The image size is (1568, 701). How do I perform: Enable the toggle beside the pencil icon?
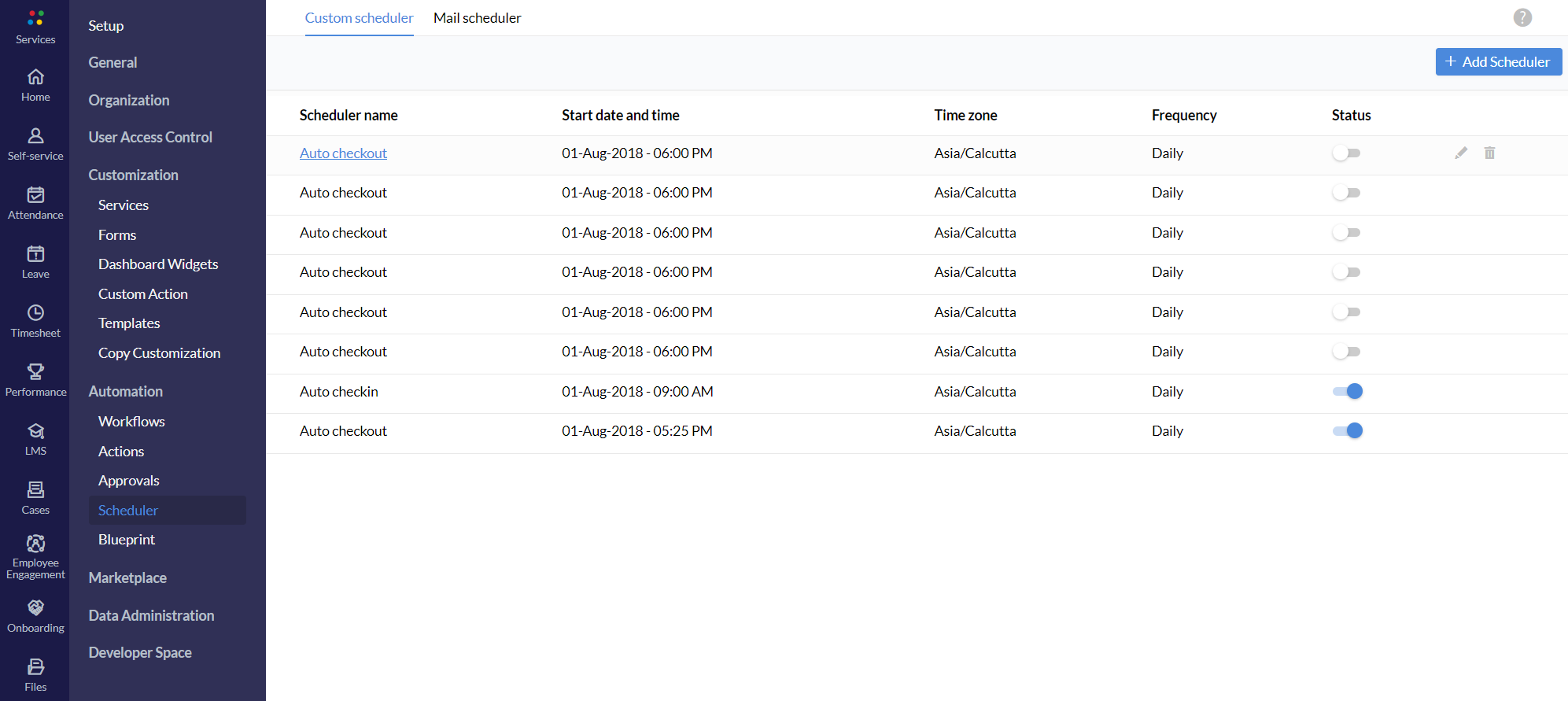(x=1347, y=153)
